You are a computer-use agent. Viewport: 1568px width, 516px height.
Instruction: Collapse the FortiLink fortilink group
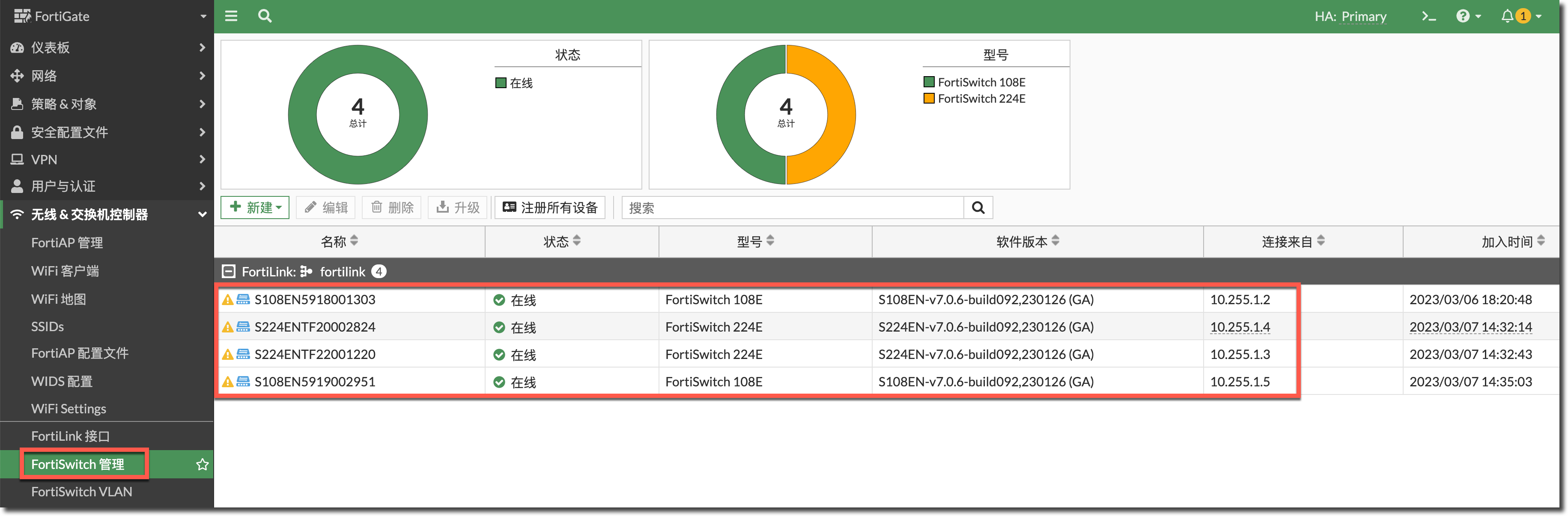(229, 271)
